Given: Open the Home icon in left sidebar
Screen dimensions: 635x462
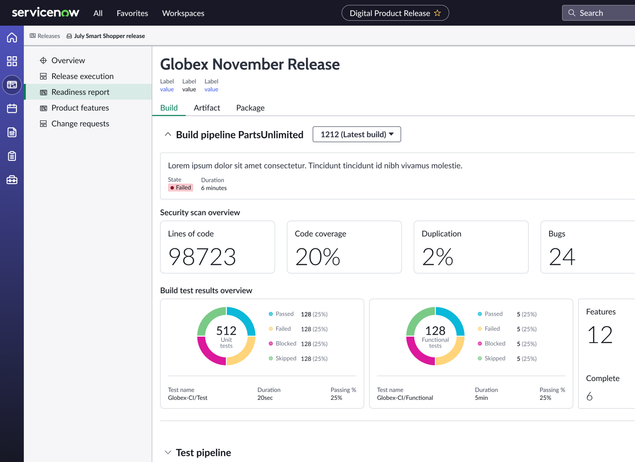Looking at the screenshot, I should click(12, 38).
